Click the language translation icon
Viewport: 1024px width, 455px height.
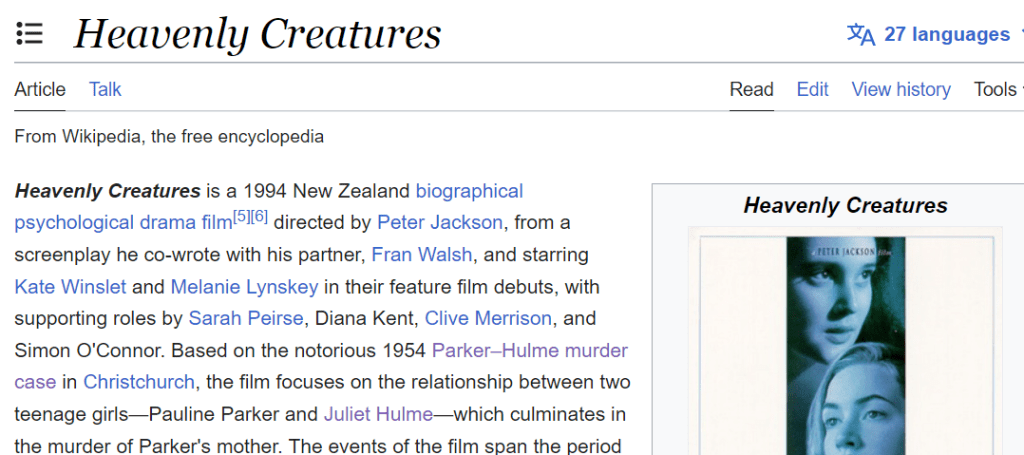861,35
